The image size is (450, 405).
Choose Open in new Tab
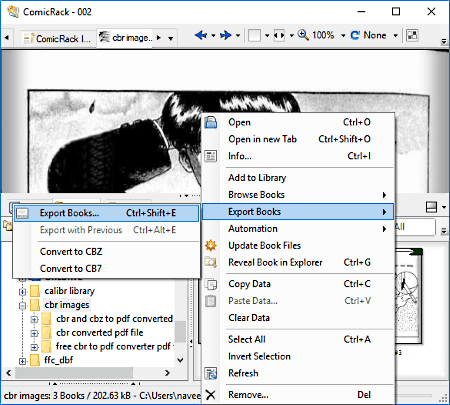(298, 139)
